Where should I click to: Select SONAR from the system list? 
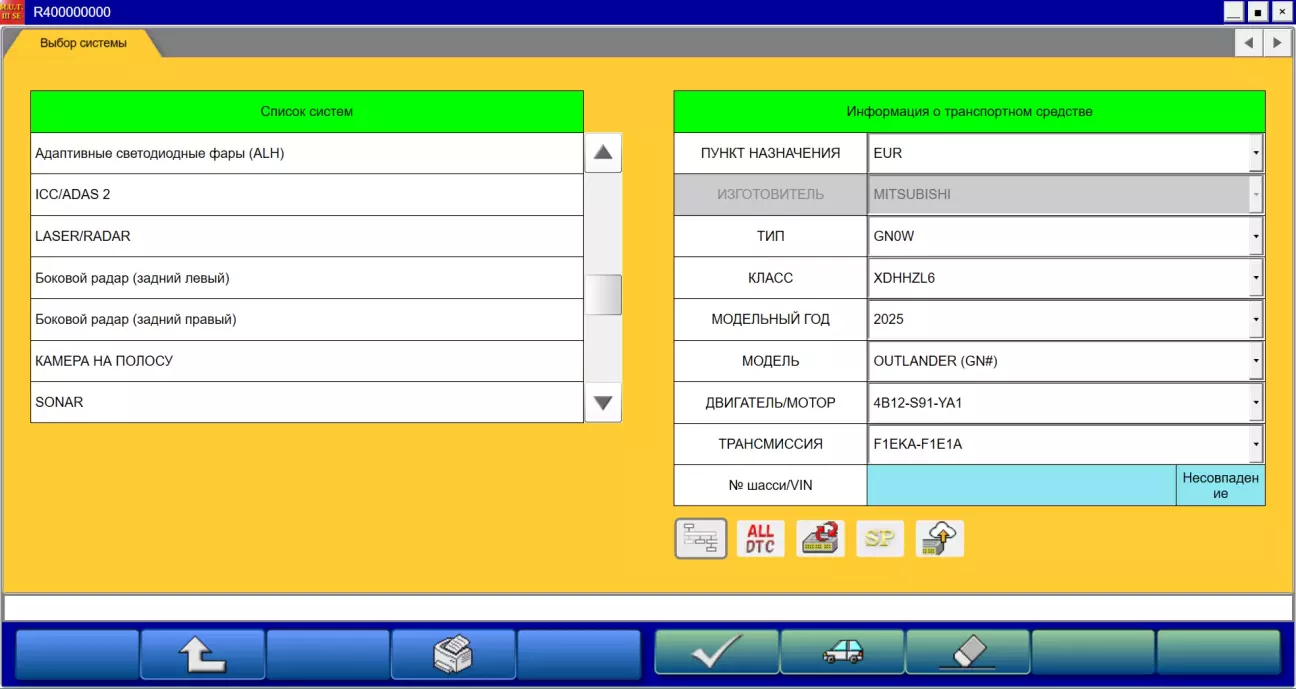[x=306, y=402]
